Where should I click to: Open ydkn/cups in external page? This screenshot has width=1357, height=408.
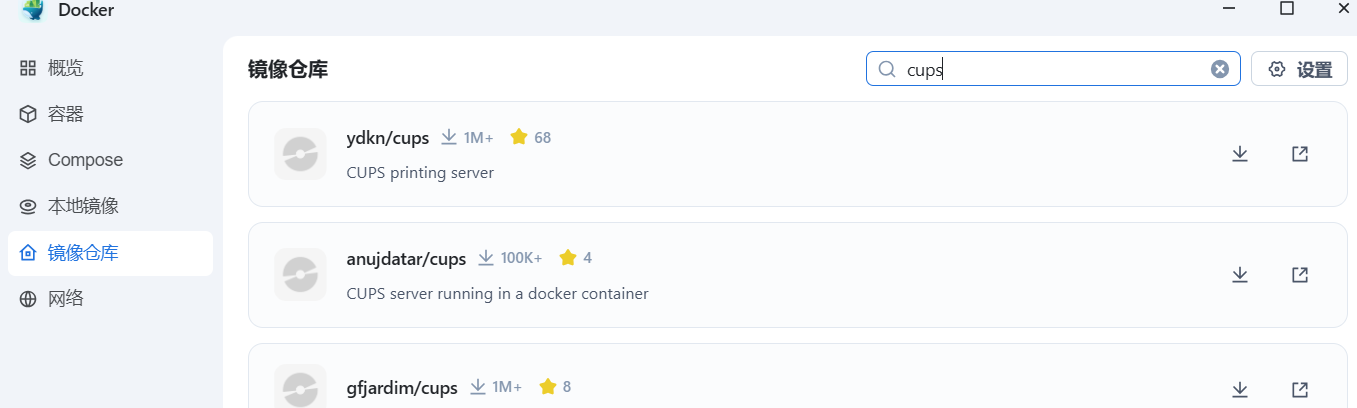[1300, 154]
